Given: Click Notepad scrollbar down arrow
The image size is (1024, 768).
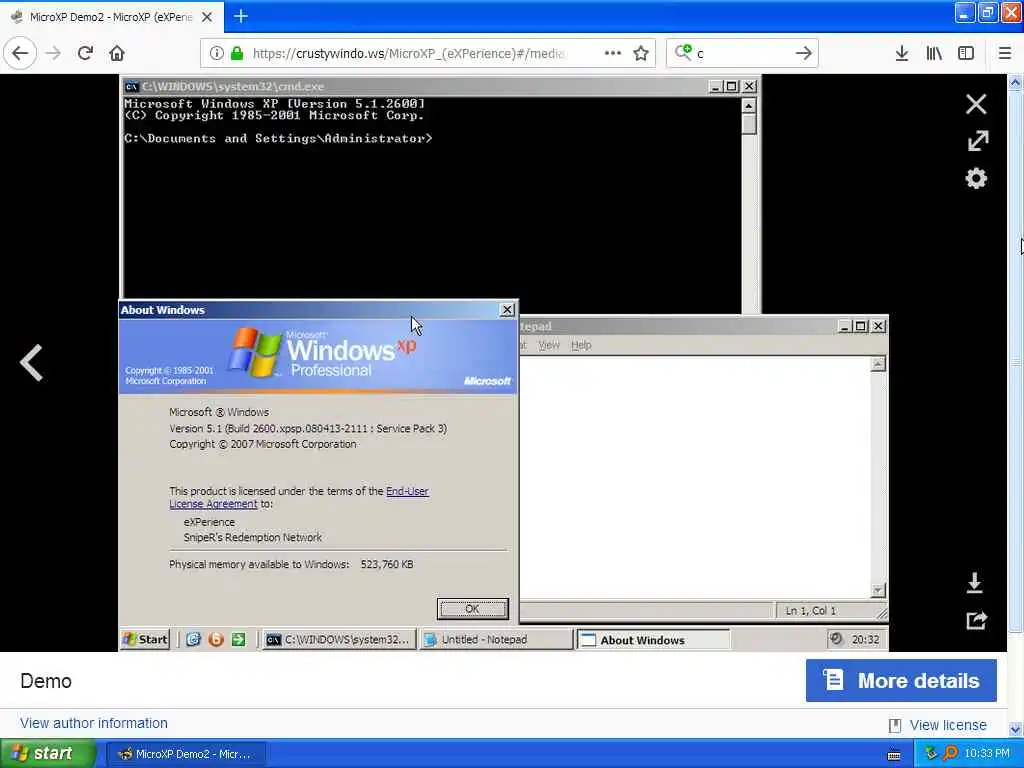Looking at the screenshot, I should click(878, 590).
